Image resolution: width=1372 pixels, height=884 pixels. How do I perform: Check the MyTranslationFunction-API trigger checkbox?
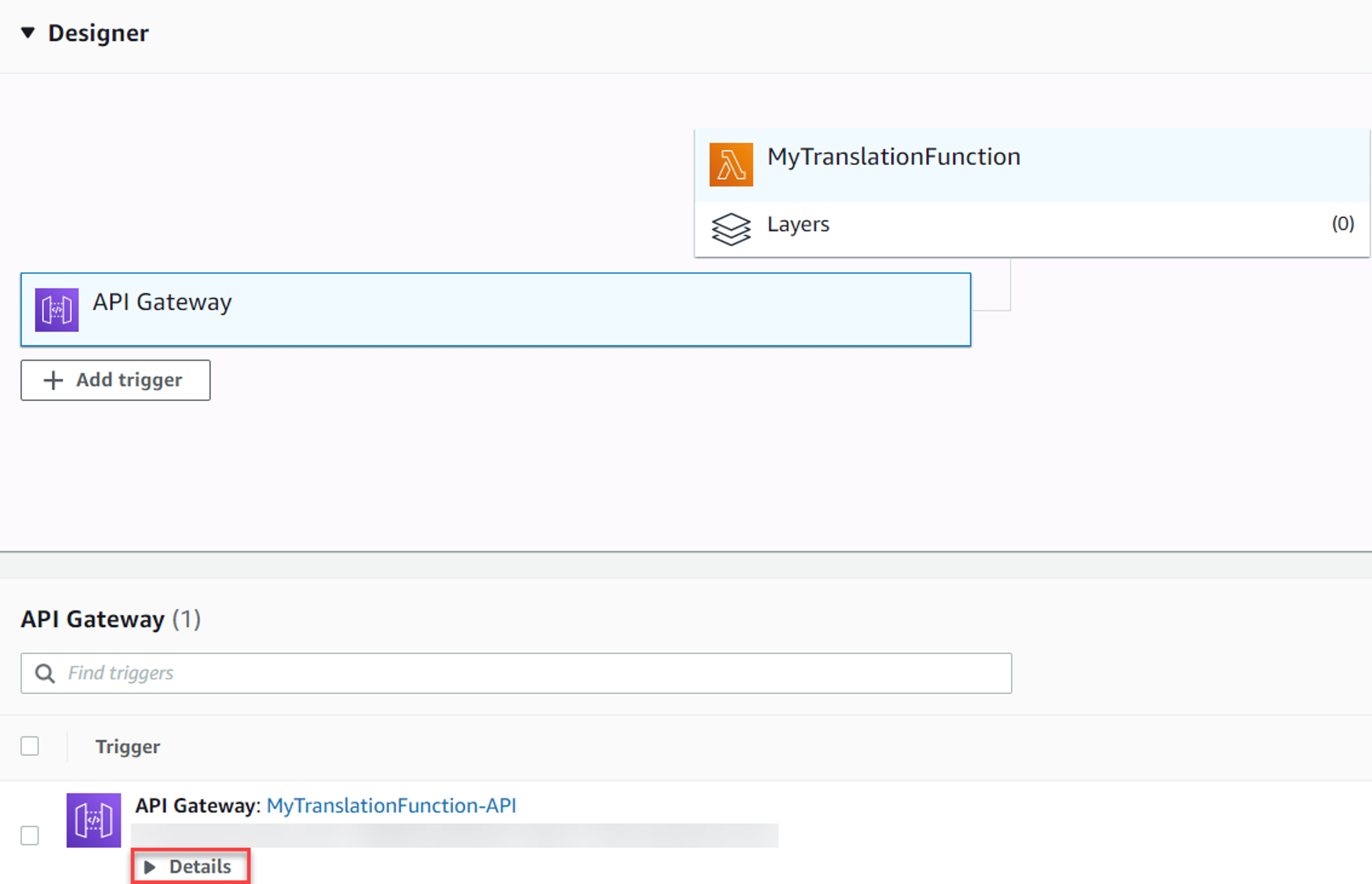(30, 836)
